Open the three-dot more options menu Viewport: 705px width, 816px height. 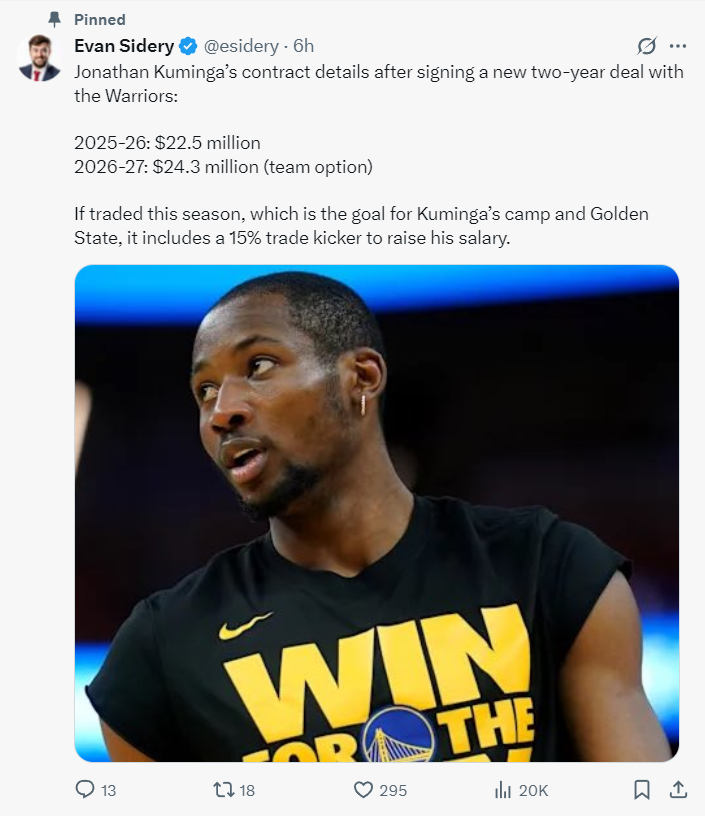677,46
